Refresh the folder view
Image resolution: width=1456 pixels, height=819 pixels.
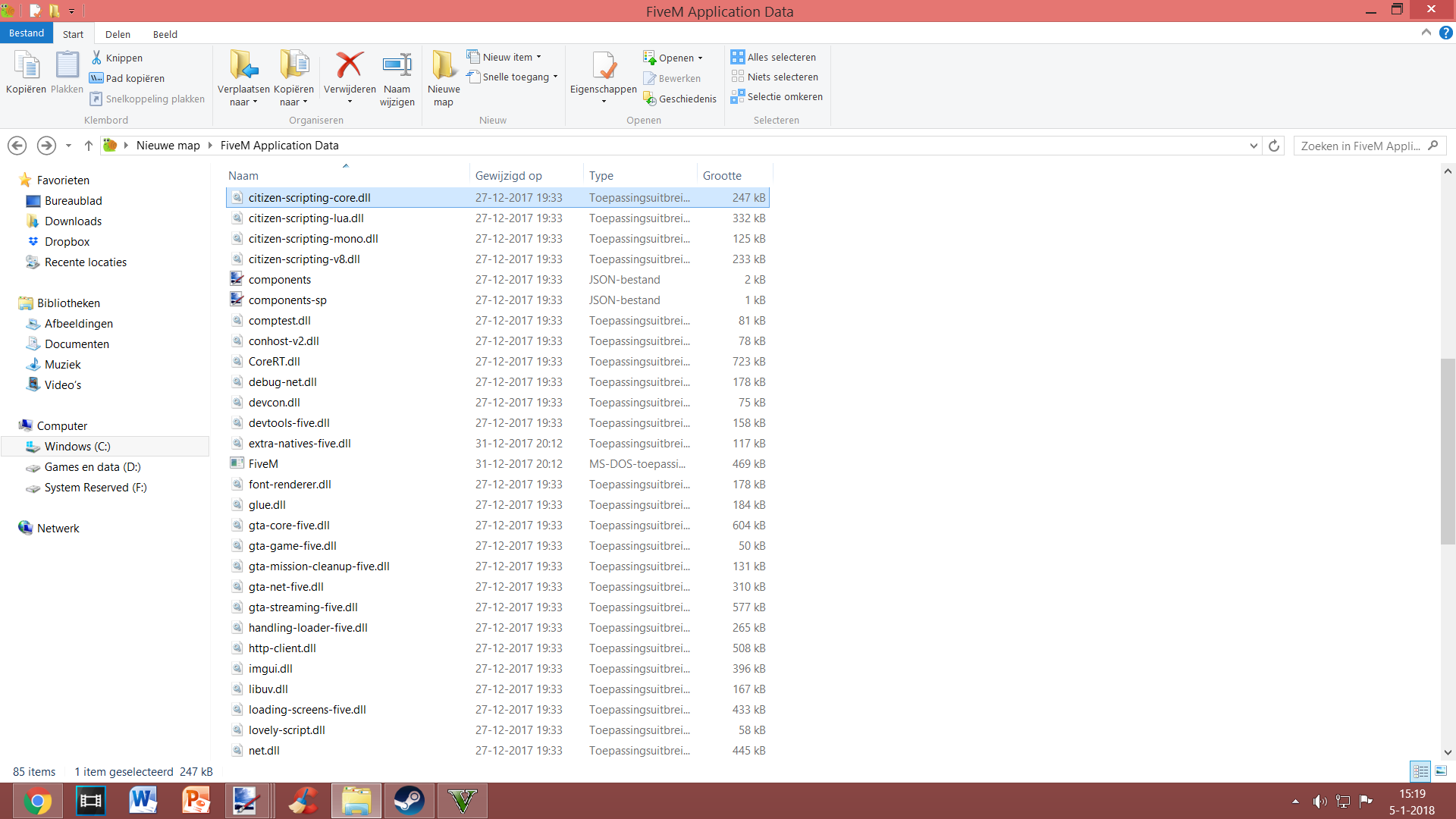click(x=1274, y=146)
